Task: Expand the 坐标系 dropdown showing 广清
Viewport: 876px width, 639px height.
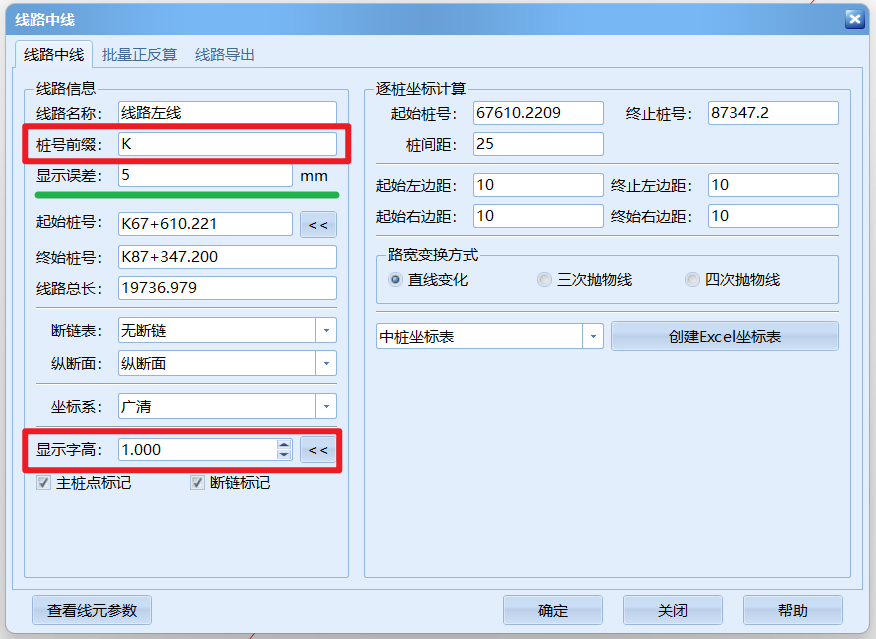Action: [x=326, y=407]
